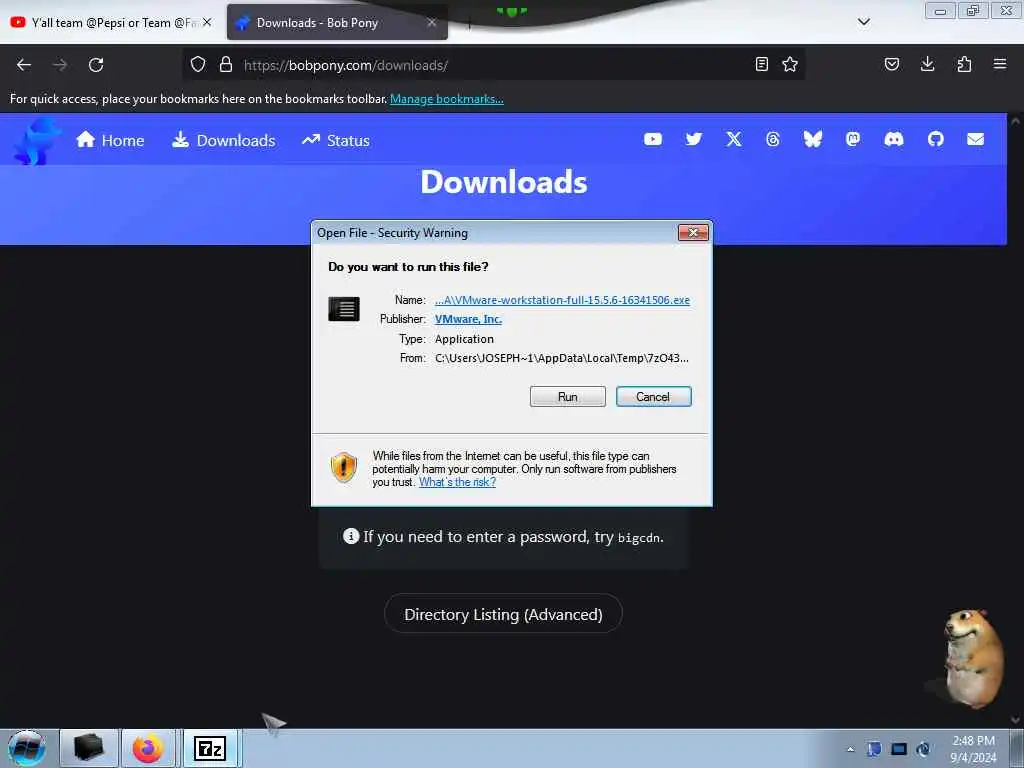Click Cancel in the Security Warning dialog
The height and width of the screenshot is (768, 1024).
click(653, 396)
